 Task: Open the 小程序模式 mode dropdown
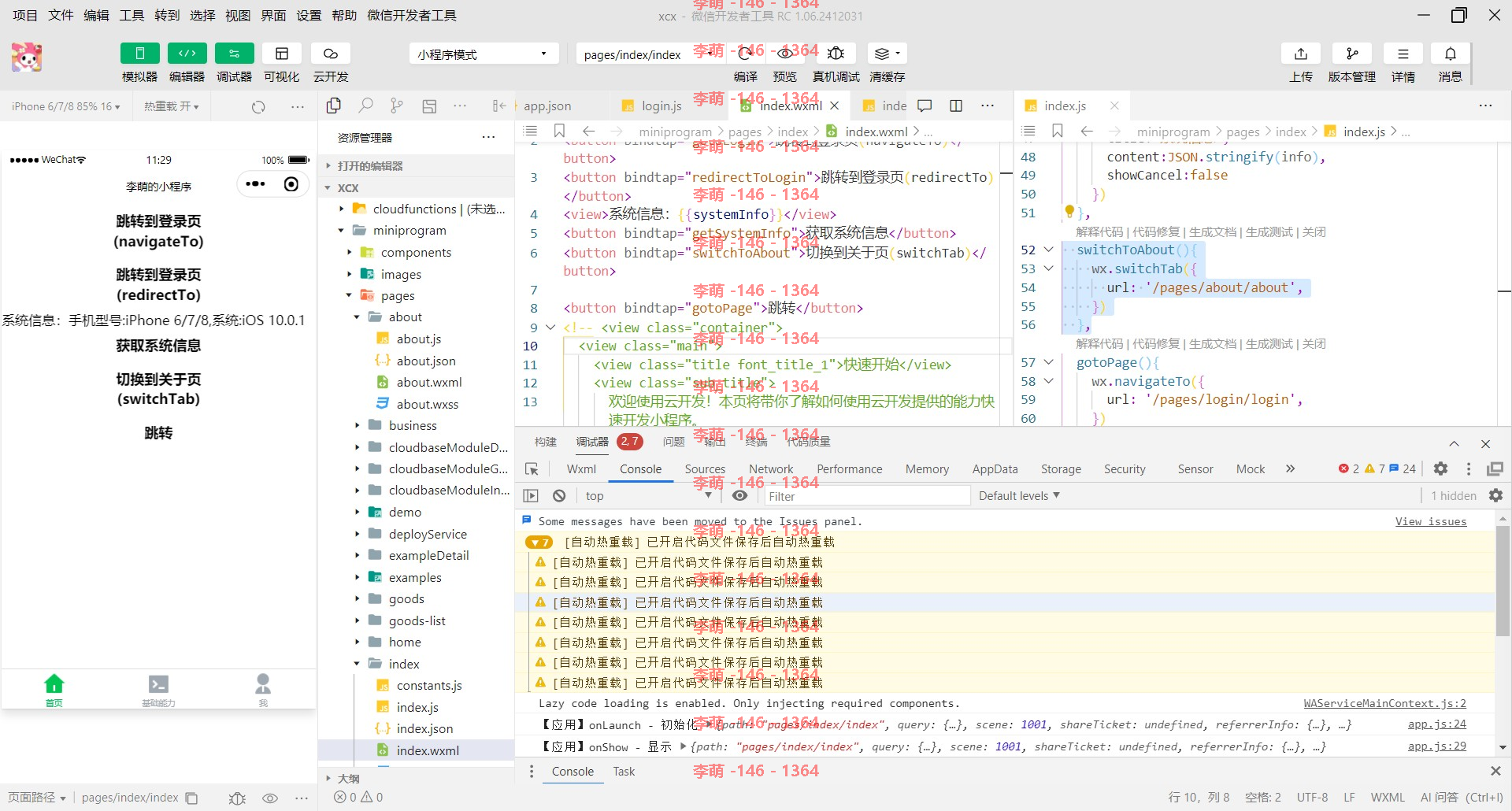(484, 54)
